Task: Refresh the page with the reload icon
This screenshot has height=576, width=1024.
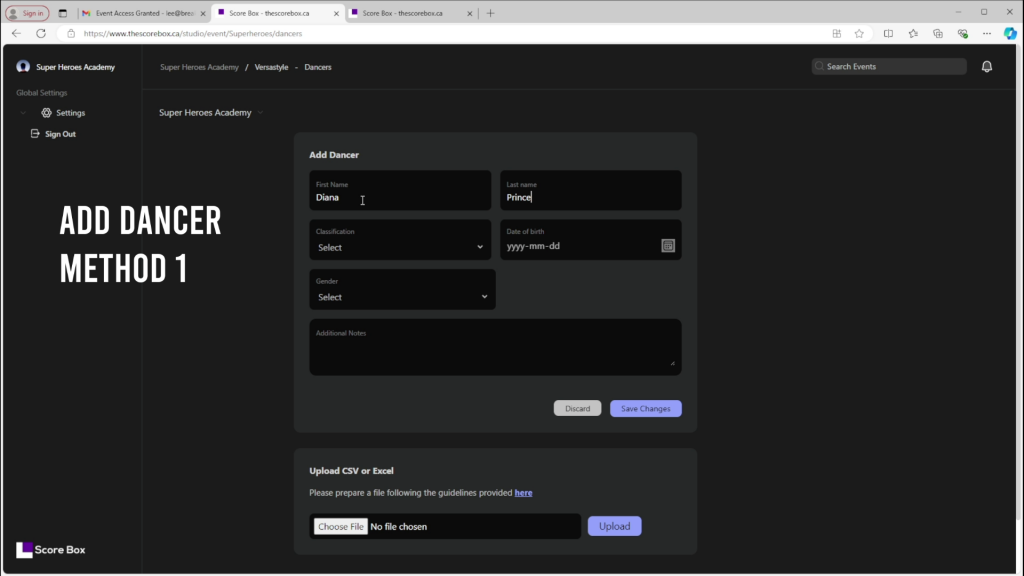Action: coord(41,33)
